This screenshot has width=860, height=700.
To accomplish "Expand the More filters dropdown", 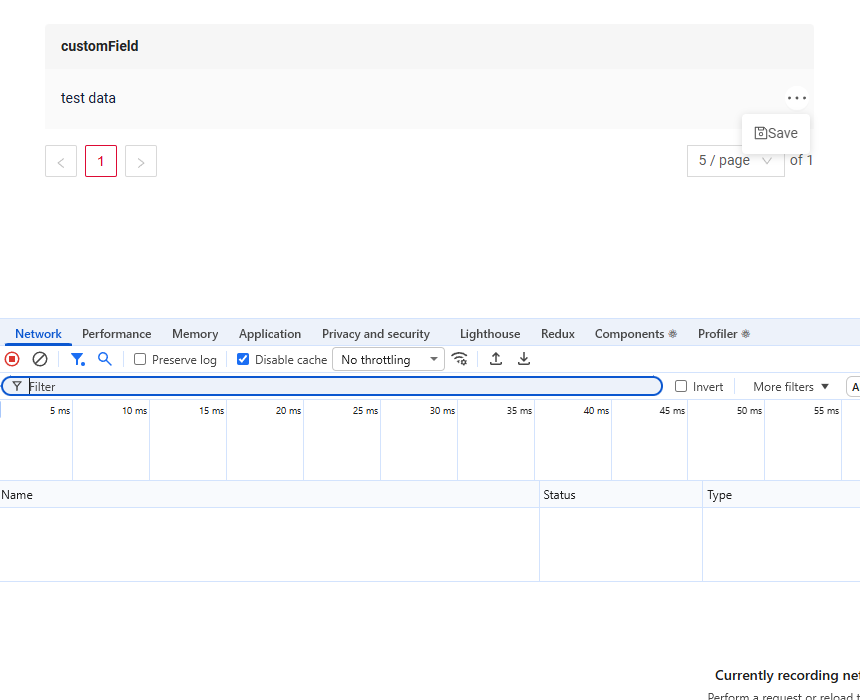I will [791, 386].
